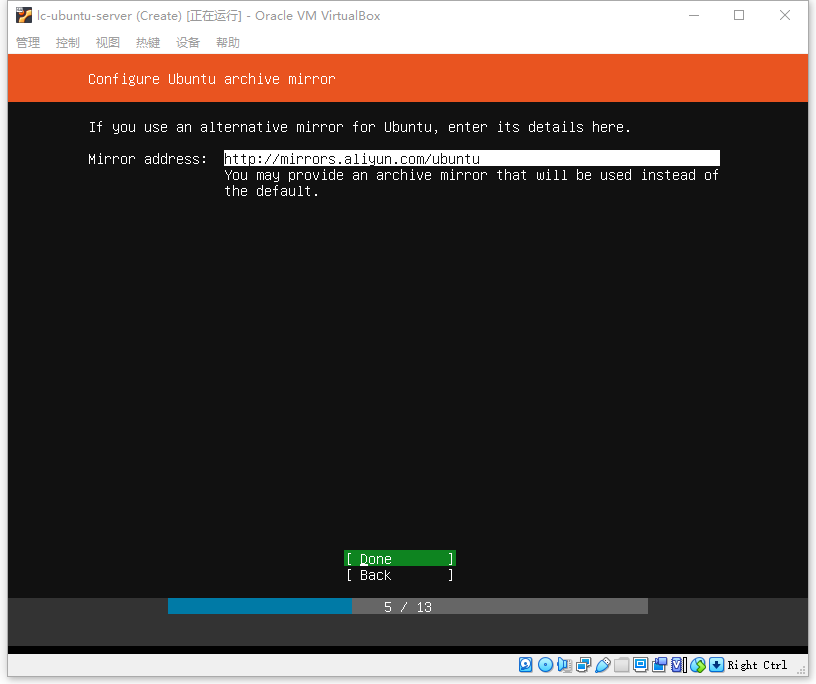Open the 管理 menu
The image size is (816, 684).
[x=28, y=43]
